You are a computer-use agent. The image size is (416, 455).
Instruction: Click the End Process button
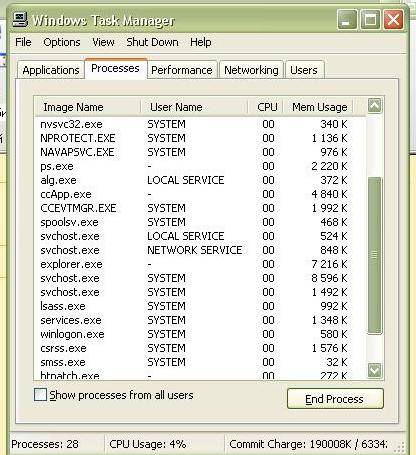pyautogui.click(x=335, y=399)
